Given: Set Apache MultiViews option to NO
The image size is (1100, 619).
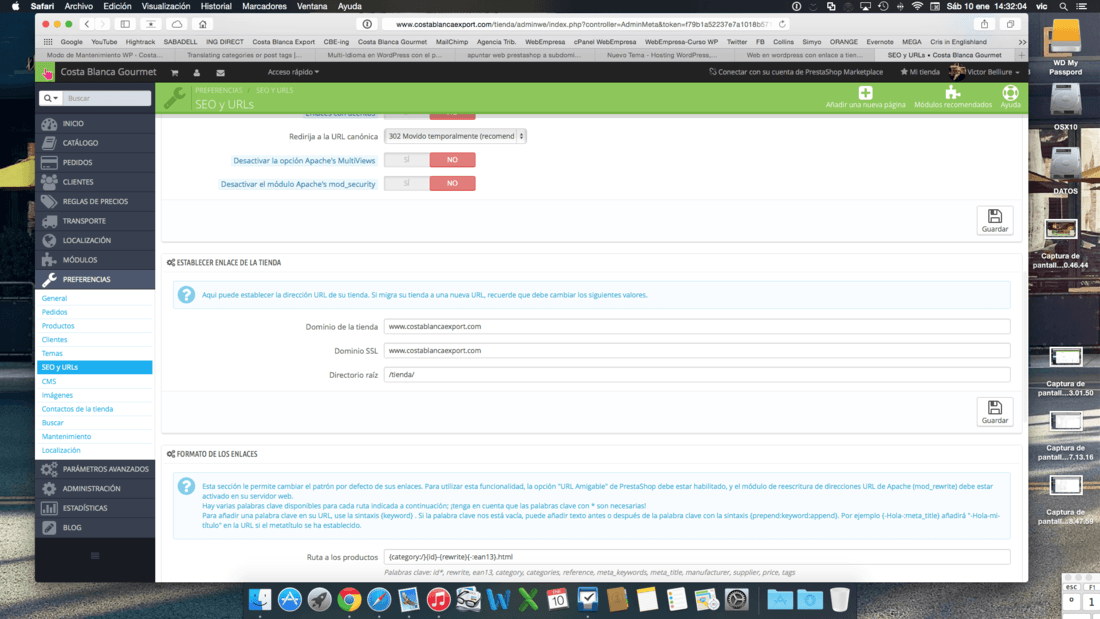Looking at the screenshot, I should [452, 160].
